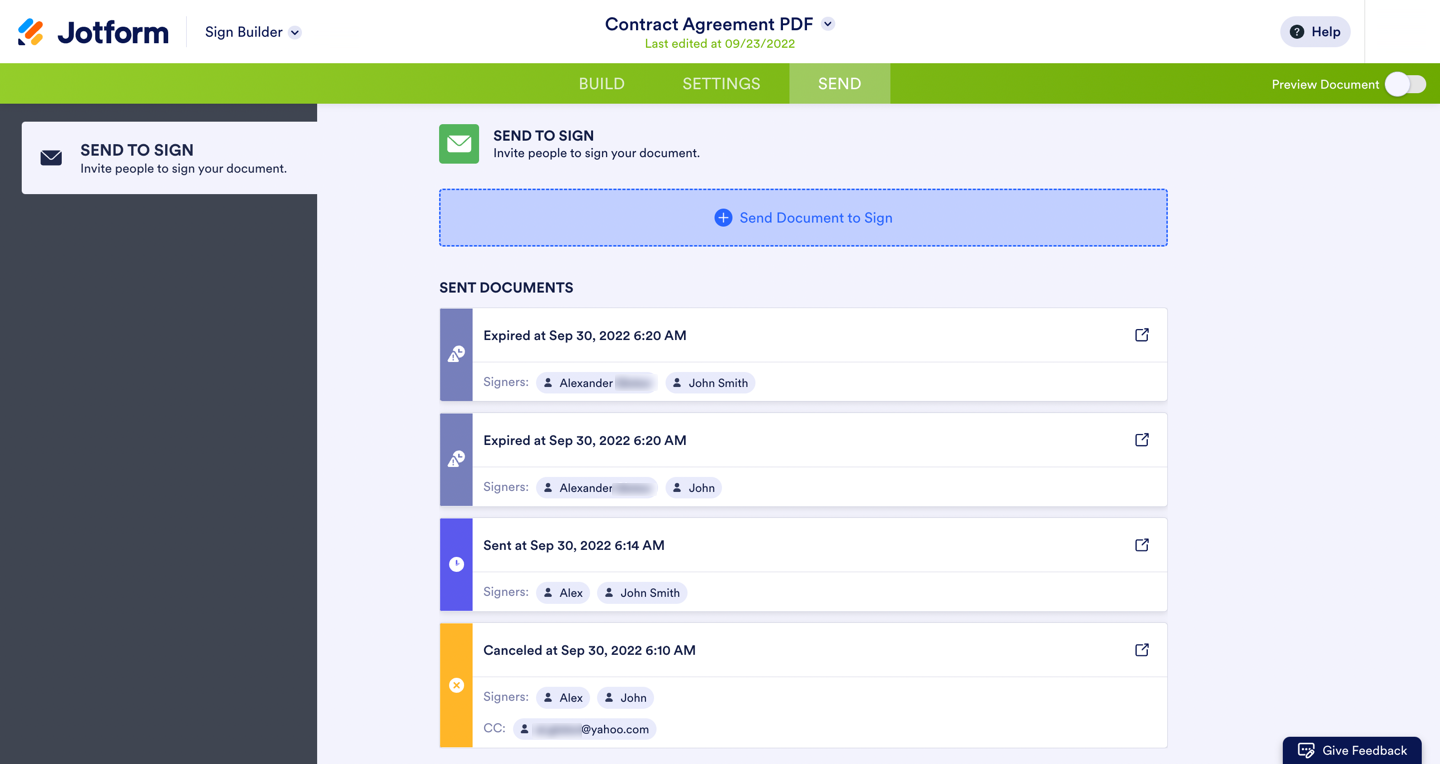Image resolution: width=1440 pixels, height=764 pixels.
Task: Click the Alex signer chip in canceled document
Action: point(562,698)
